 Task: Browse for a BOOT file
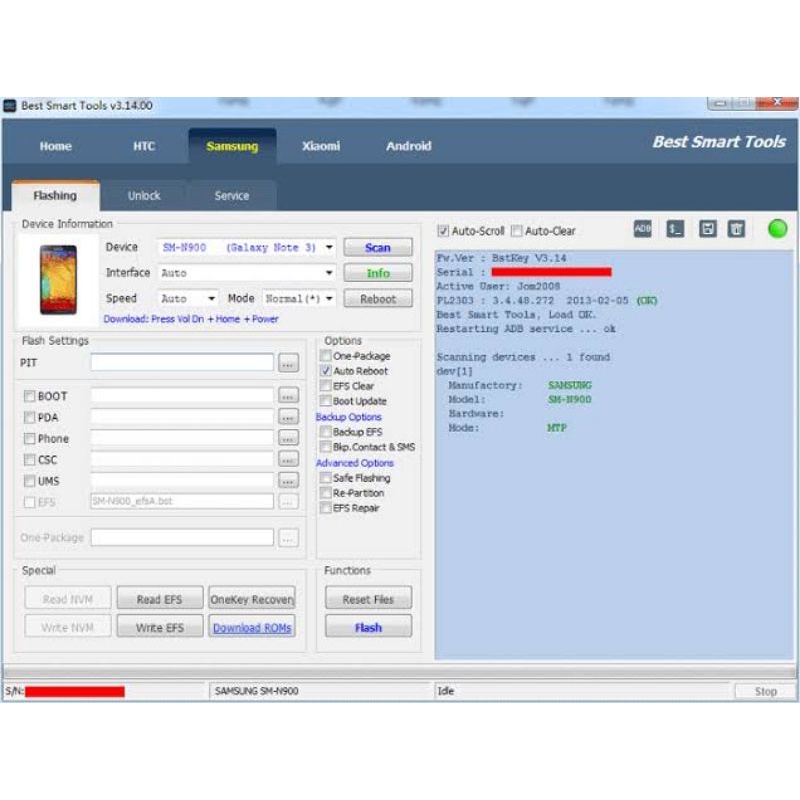click(x=288, y=395)
